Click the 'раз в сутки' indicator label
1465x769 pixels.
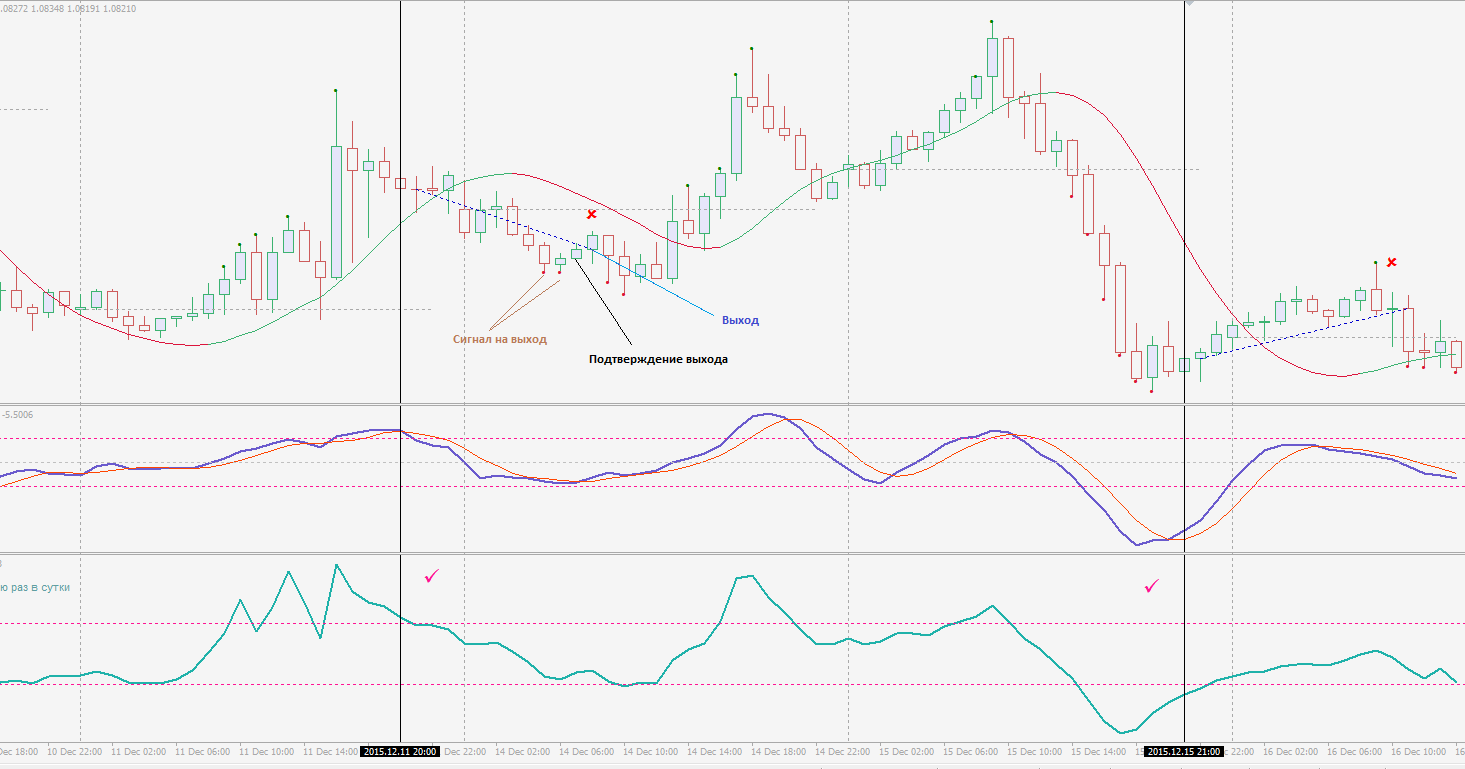(41, 587)
